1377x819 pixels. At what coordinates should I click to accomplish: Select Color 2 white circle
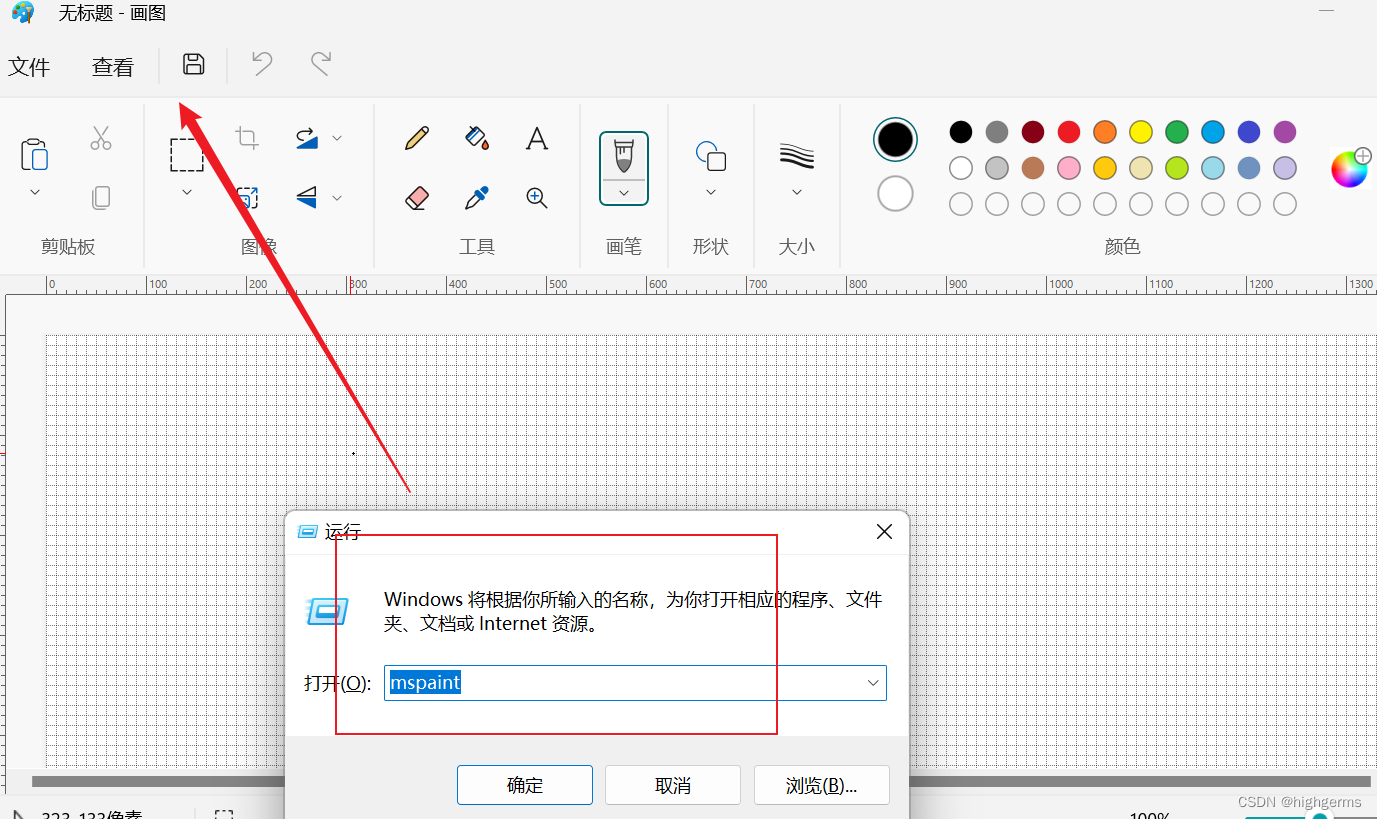pos(895,193)
